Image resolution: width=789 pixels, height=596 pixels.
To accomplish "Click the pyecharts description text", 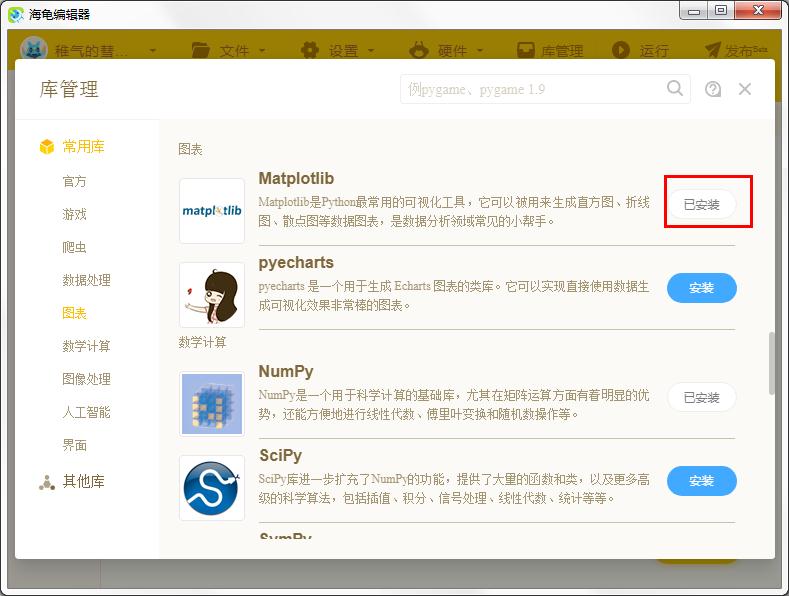I will [454, 295].
